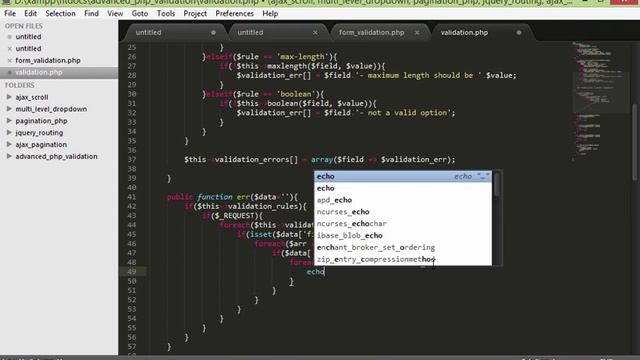Image resolution: width=640 pixels, height=360 pixels.
Task: Open the Edit menu
Action: 30,13
